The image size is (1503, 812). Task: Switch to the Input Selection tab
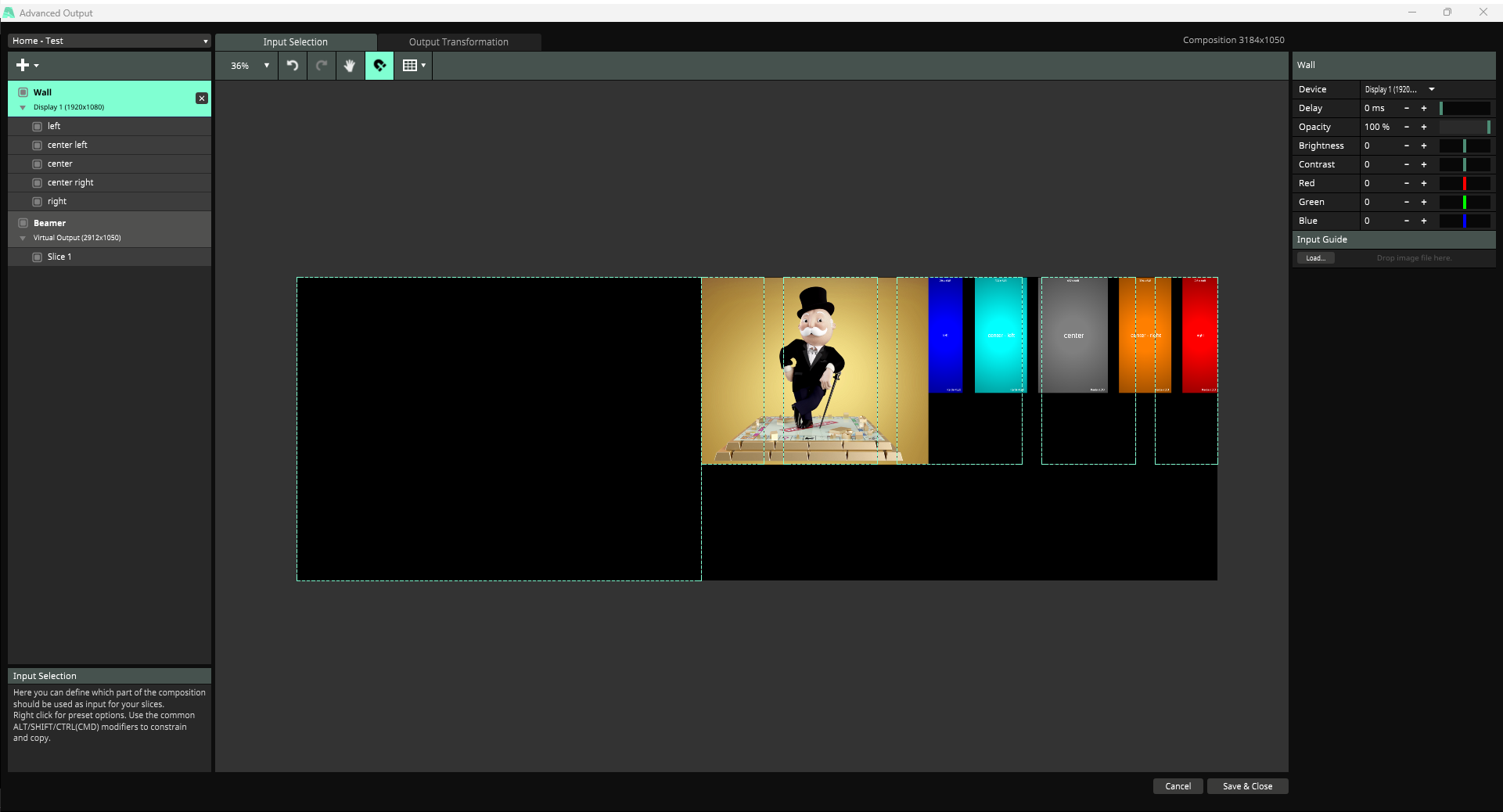pos(295,42)
